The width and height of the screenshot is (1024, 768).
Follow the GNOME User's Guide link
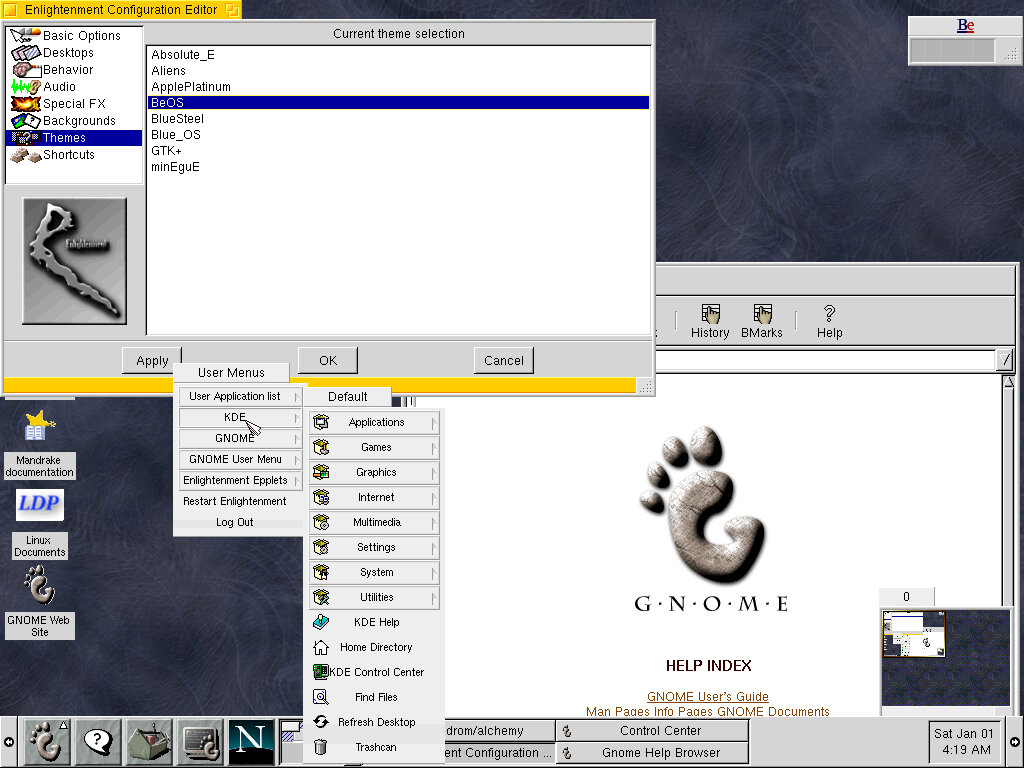click(x=707, y=696)
